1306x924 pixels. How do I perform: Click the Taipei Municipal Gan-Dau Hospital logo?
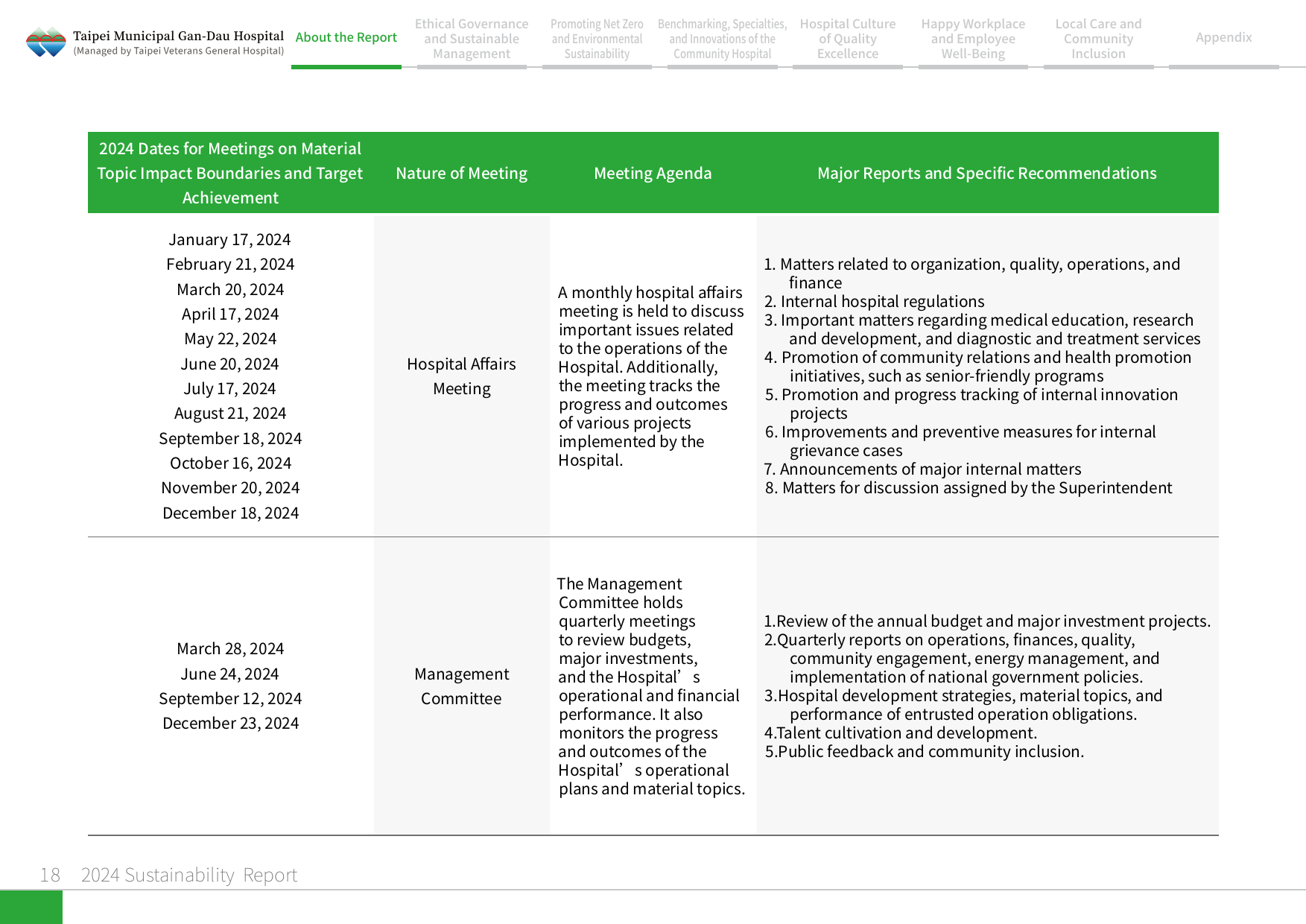point(45,42)
